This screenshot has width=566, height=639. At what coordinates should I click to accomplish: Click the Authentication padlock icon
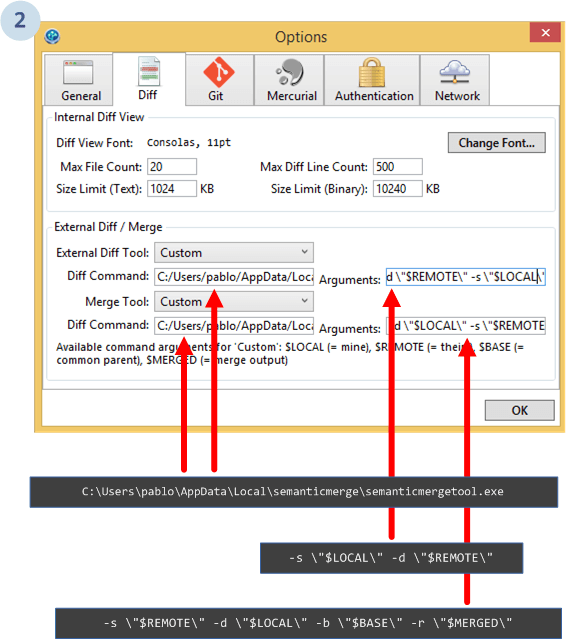tap(372, 72)
